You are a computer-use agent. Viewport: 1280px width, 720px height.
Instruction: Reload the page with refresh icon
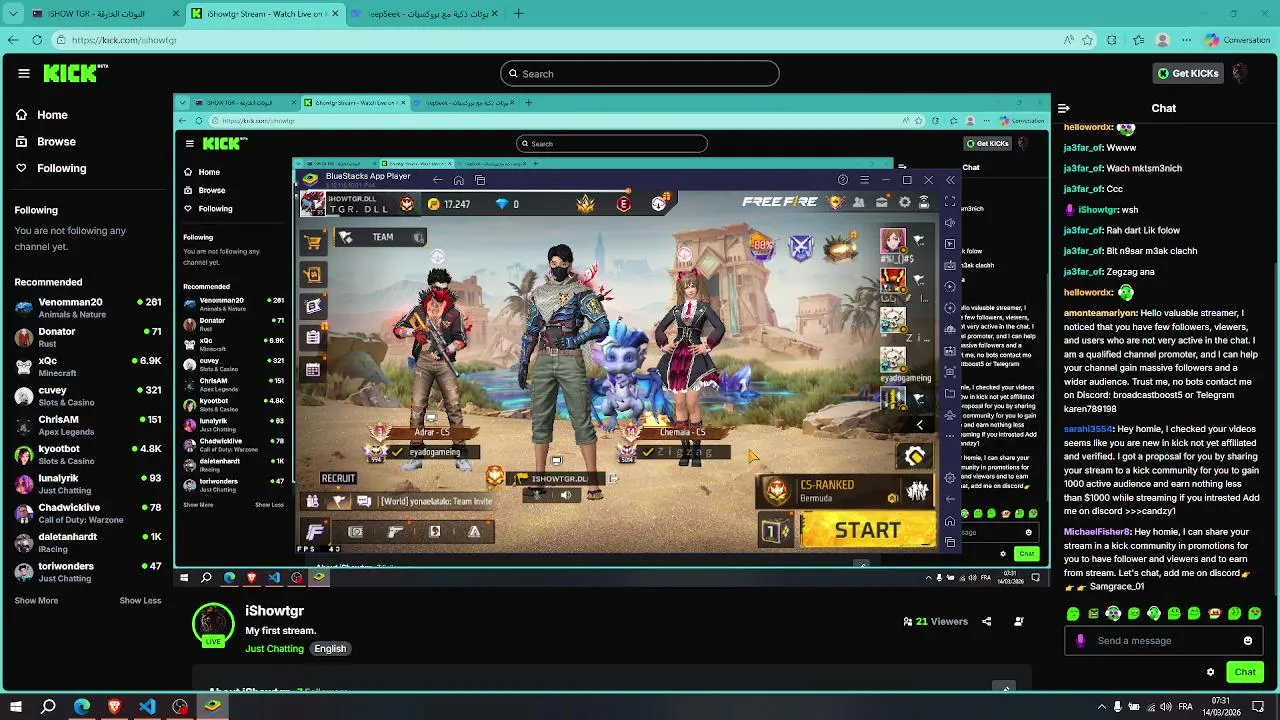pos(37,40)
